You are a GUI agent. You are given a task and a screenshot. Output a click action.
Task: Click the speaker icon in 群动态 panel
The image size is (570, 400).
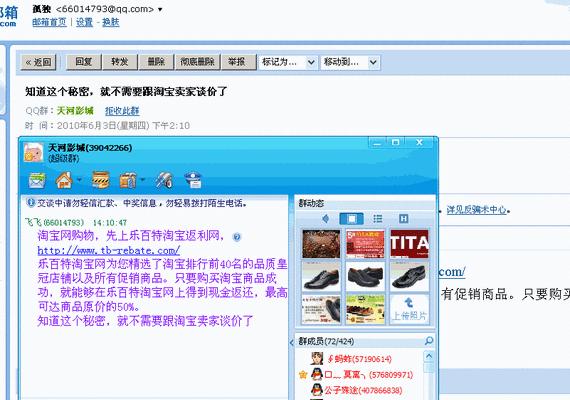click(325, 219)
